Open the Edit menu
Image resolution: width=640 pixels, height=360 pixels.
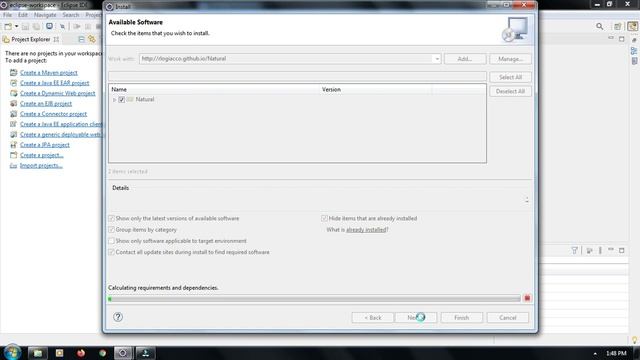23,15
